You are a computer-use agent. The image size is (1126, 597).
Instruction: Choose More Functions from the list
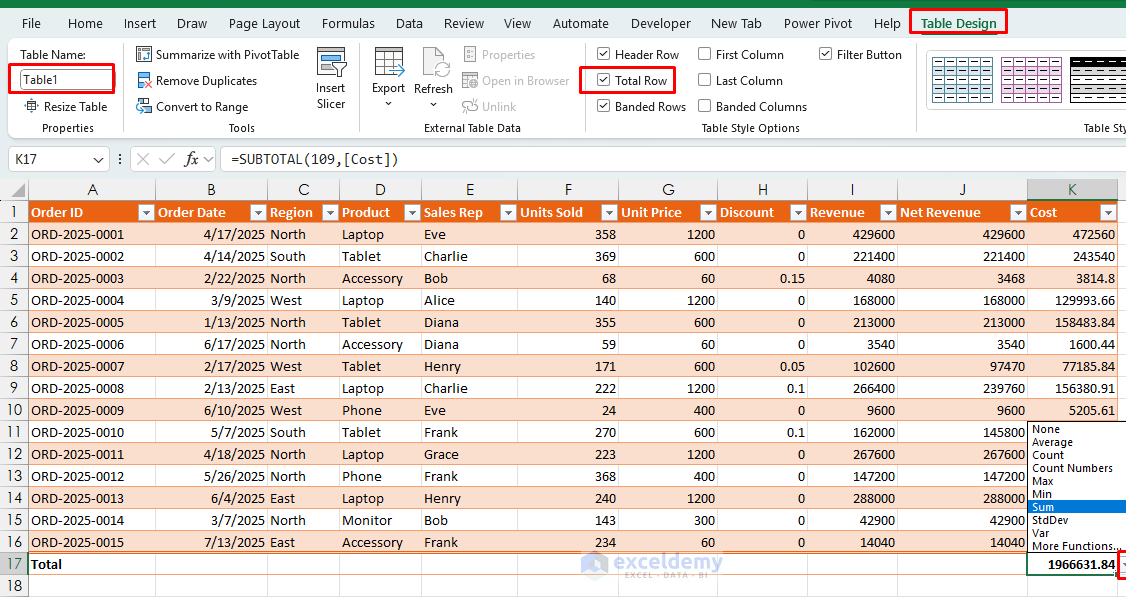[1076, 546]
